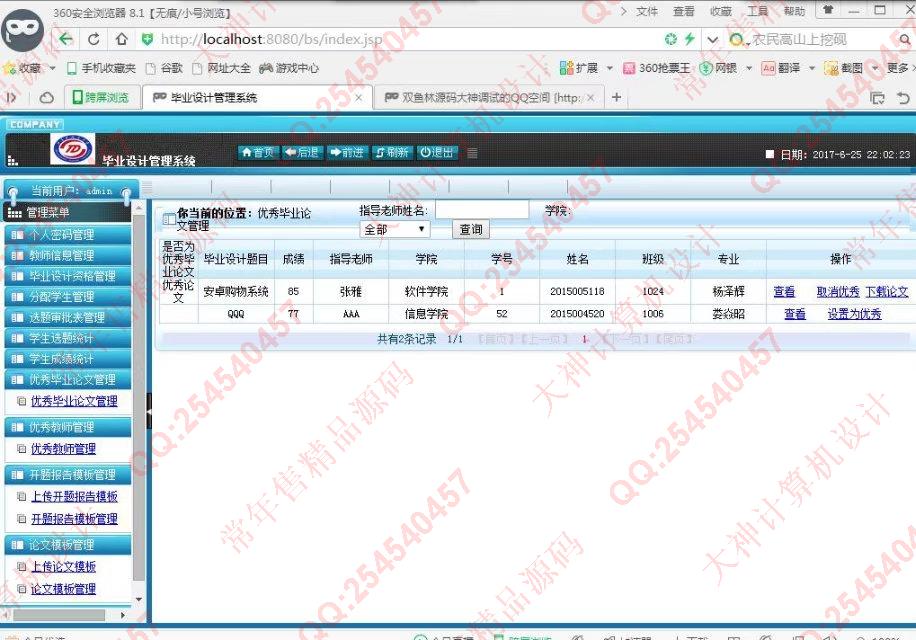Expand 学生成绩统计 menu section
The width and height of the screenshot is (916, 640).
point(68,359)
